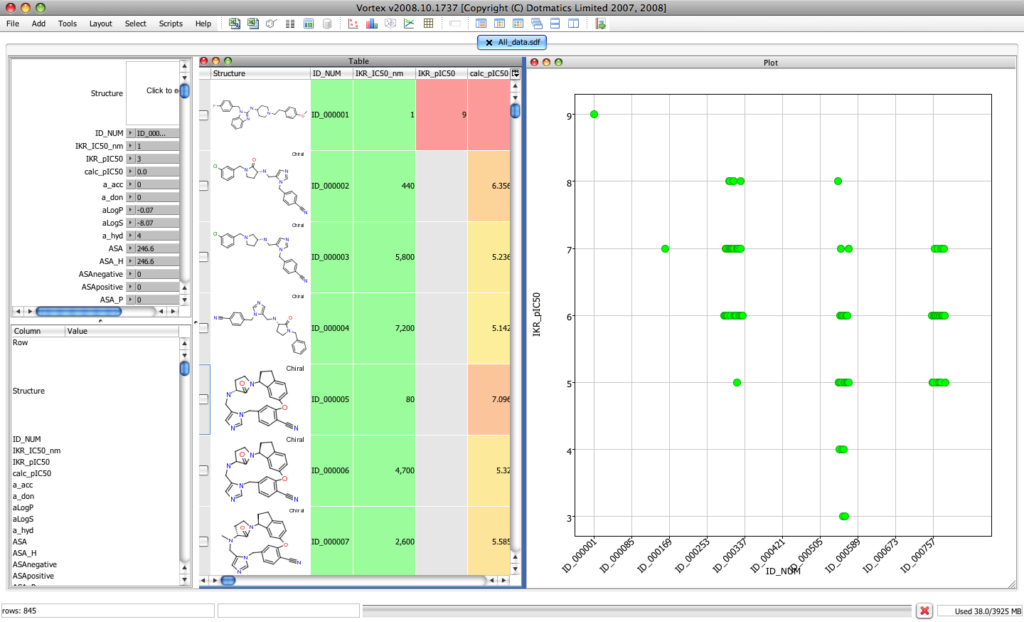The height and width of the screenshot is (622, 1024).
Task: Check the row checkbox for ID_000006
Action: 204,470
